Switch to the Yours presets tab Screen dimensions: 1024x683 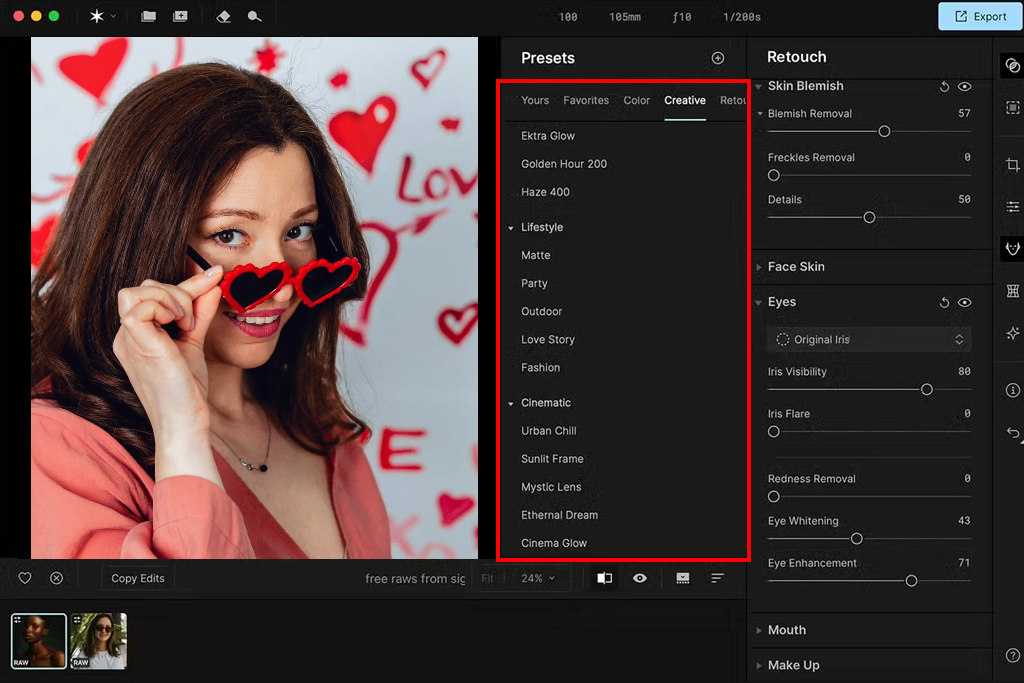pos(535,101)
